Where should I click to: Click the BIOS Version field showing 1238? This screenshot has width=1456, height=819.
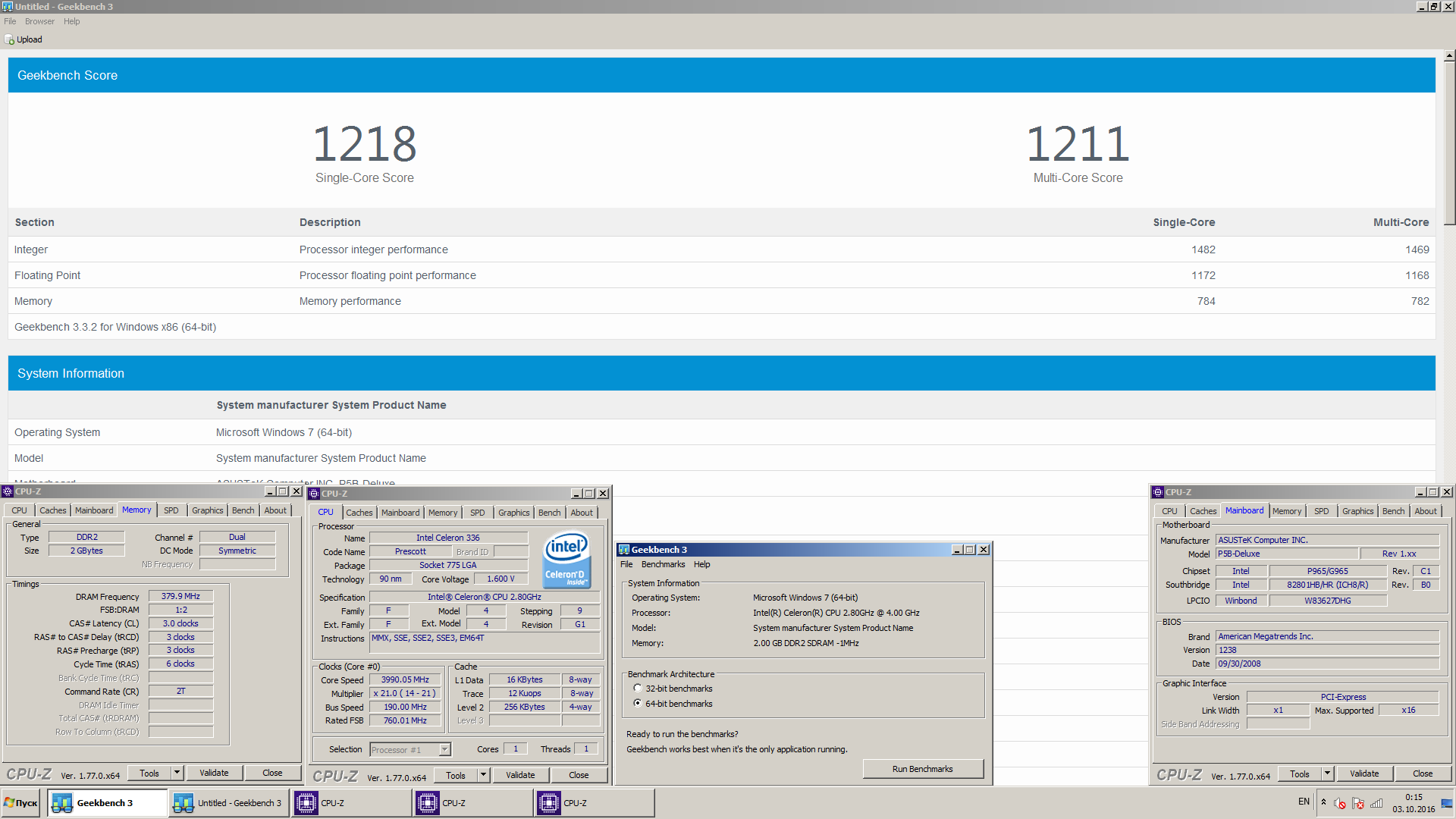coord(1327,650)
